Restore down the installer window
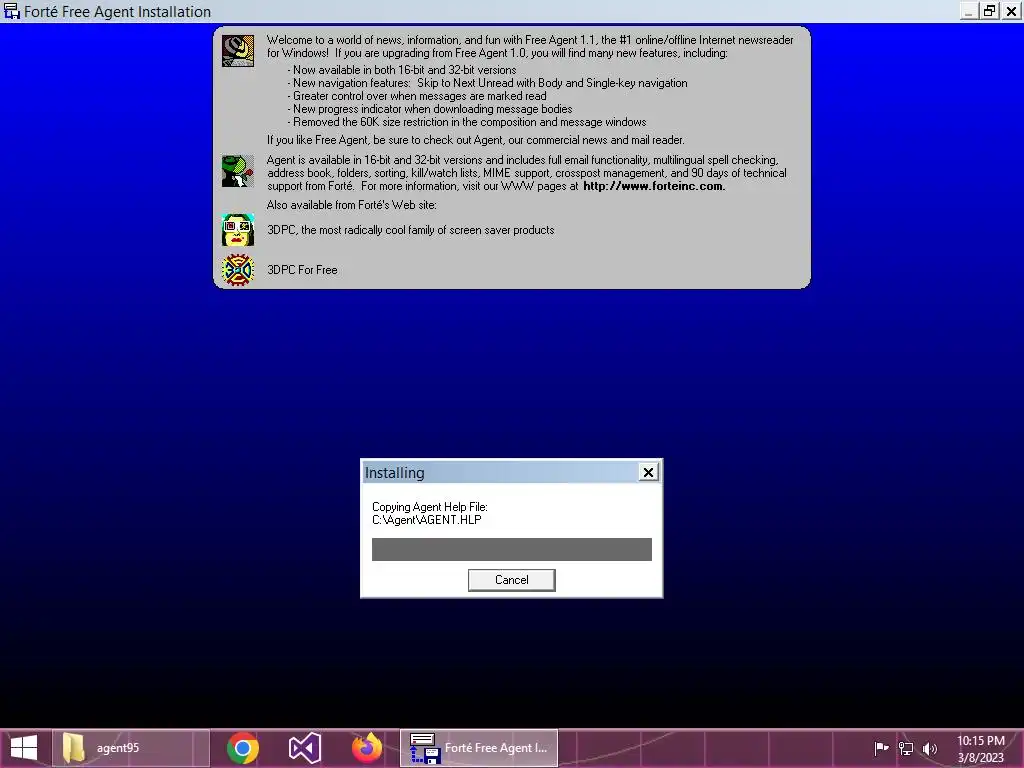The width and height of the screenshot is (1024, 768). coord(990,10)
